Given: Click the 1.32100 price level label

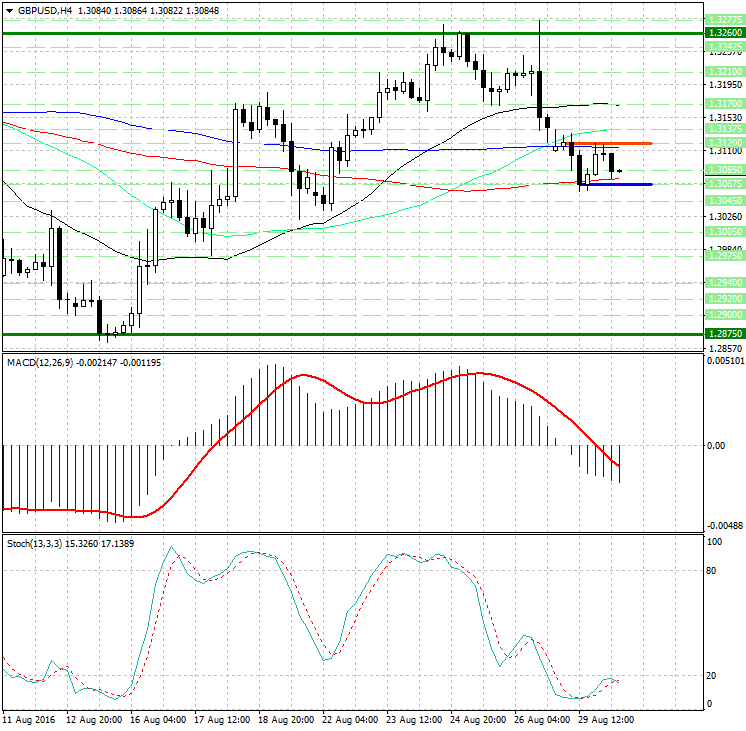Looking at the screenshot, I should coord(723,72).
